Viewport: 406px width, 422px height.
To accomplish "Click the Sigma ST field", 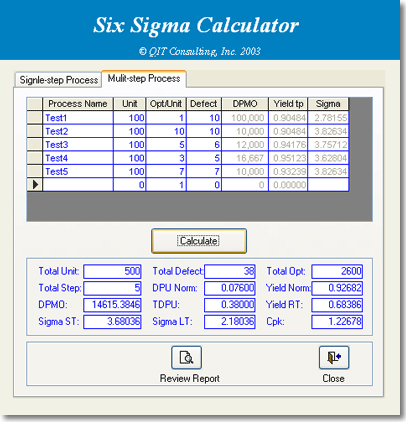I will pyautogui.click(x=112, y=322).
